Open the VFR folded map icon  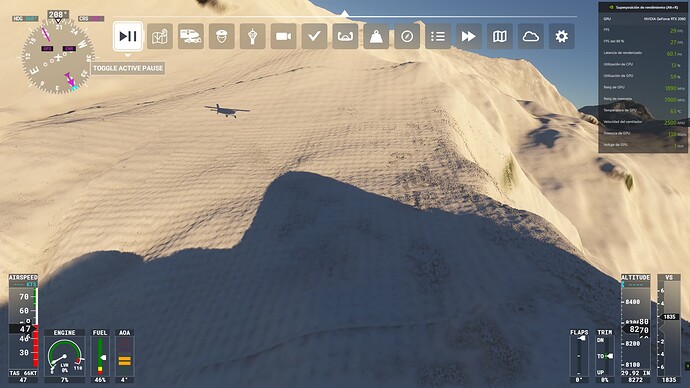tap(500, 36)
